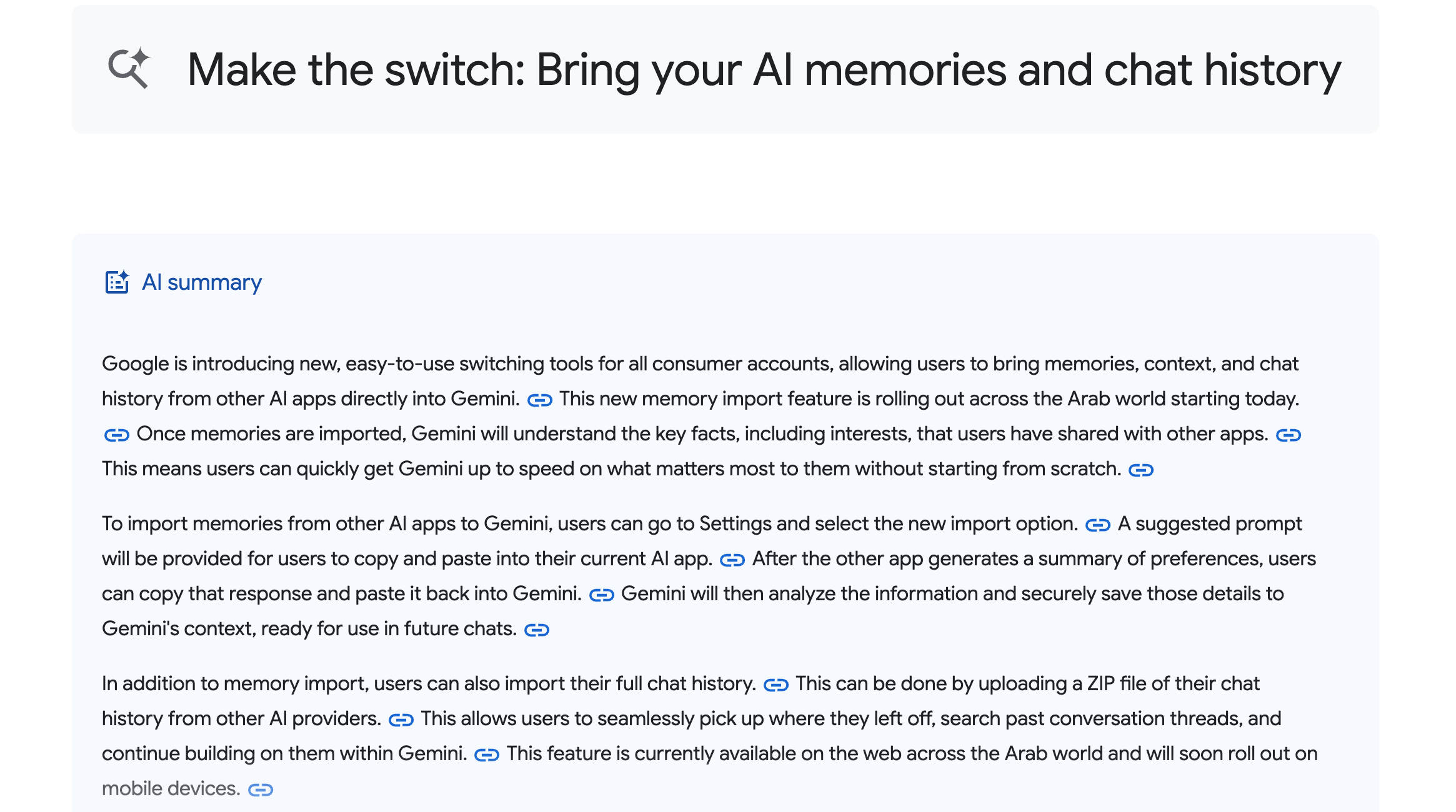Click citation link after 'current AI app.'

(x=732, y=560)
